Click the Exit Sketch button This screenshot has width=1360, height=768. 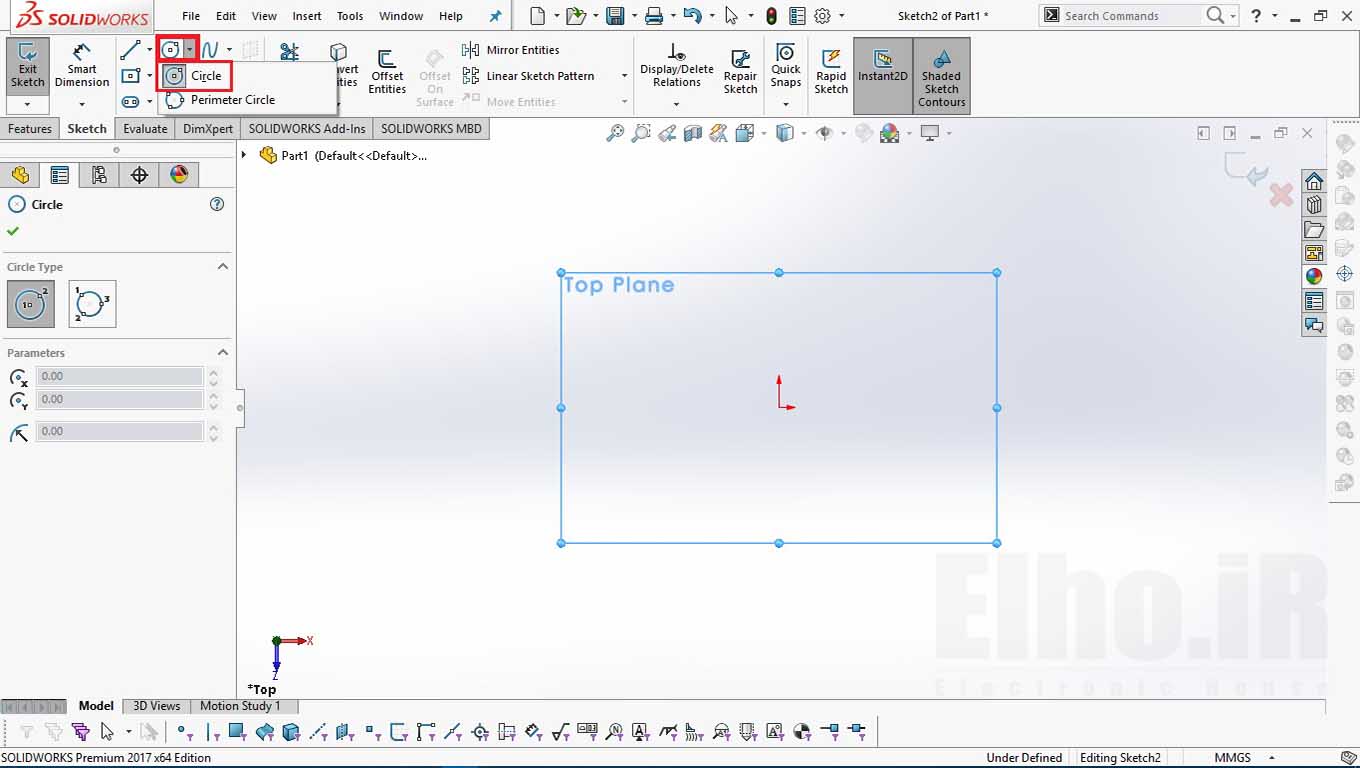(x=27, y=66)
